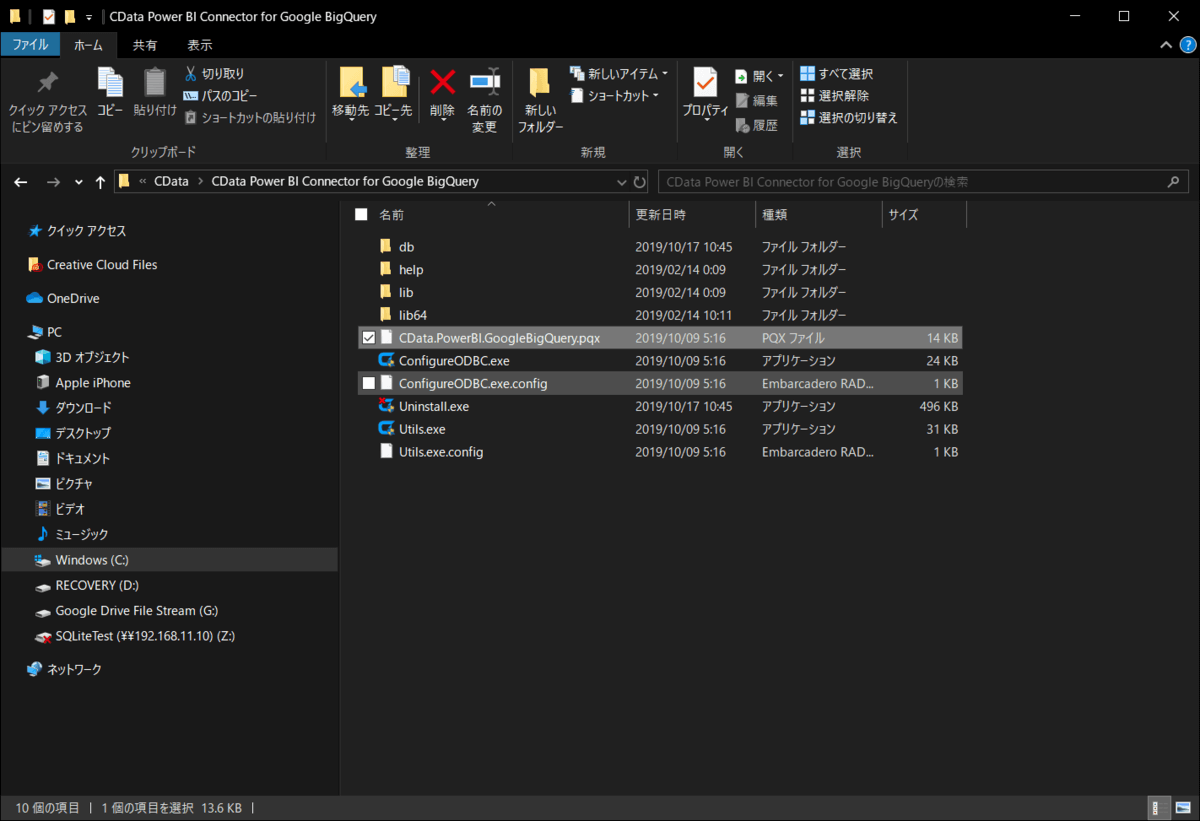Switch to the 表示 view tab
Image resolution: width=1200 pixels, height=821 pixels.
200,45
